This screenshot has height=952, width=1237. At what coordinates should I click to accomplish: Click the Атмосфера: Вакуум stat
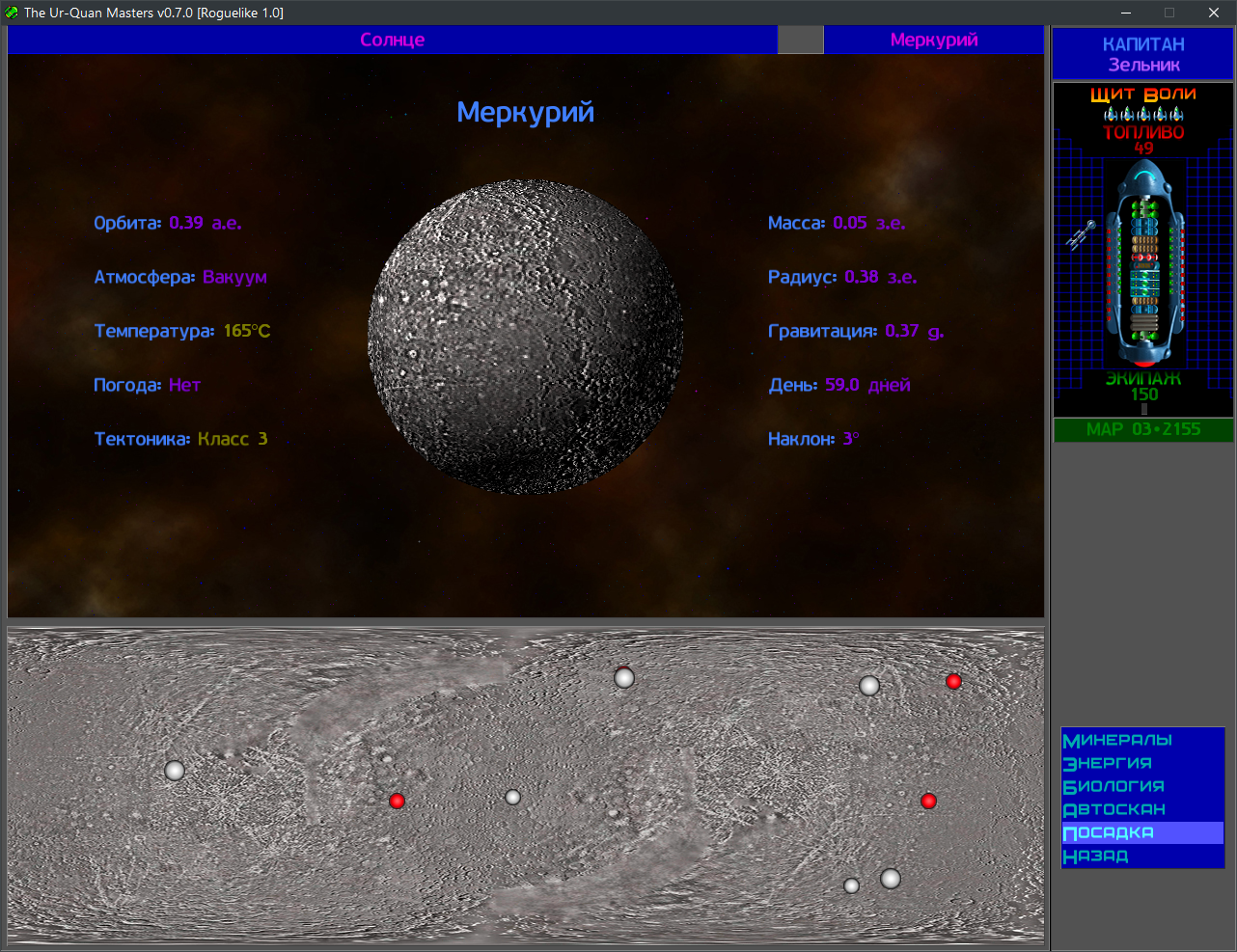click(180, 277)
